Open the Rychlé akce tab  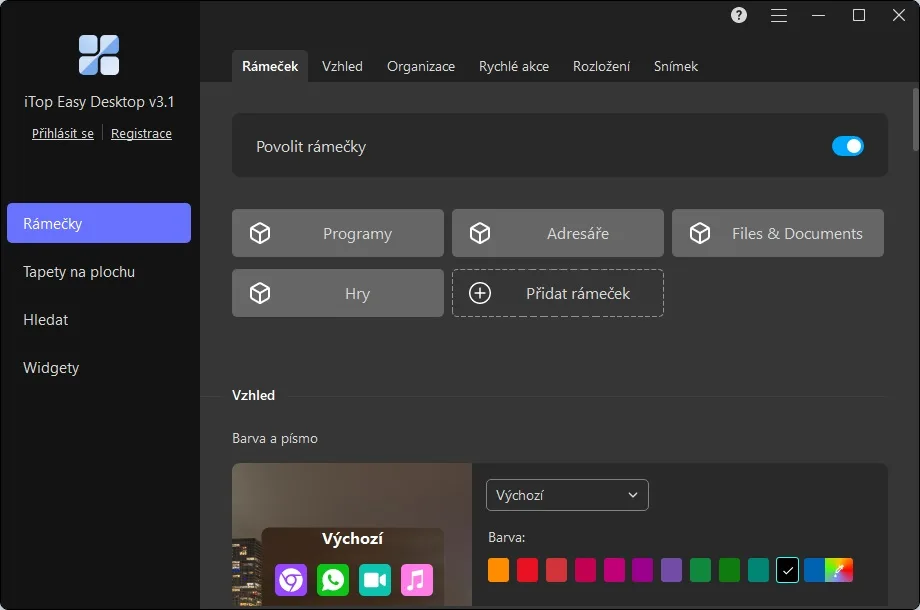pos(514,66)
